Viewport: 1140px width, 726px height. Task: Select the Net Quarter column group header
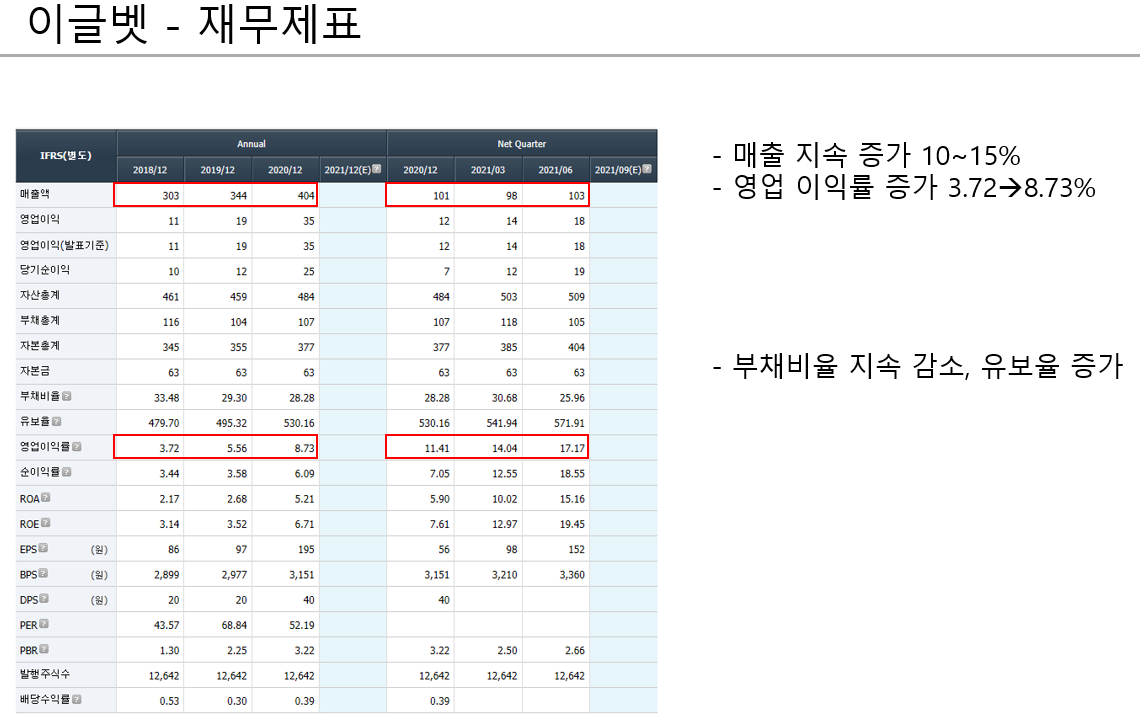[x=522, y=143]
